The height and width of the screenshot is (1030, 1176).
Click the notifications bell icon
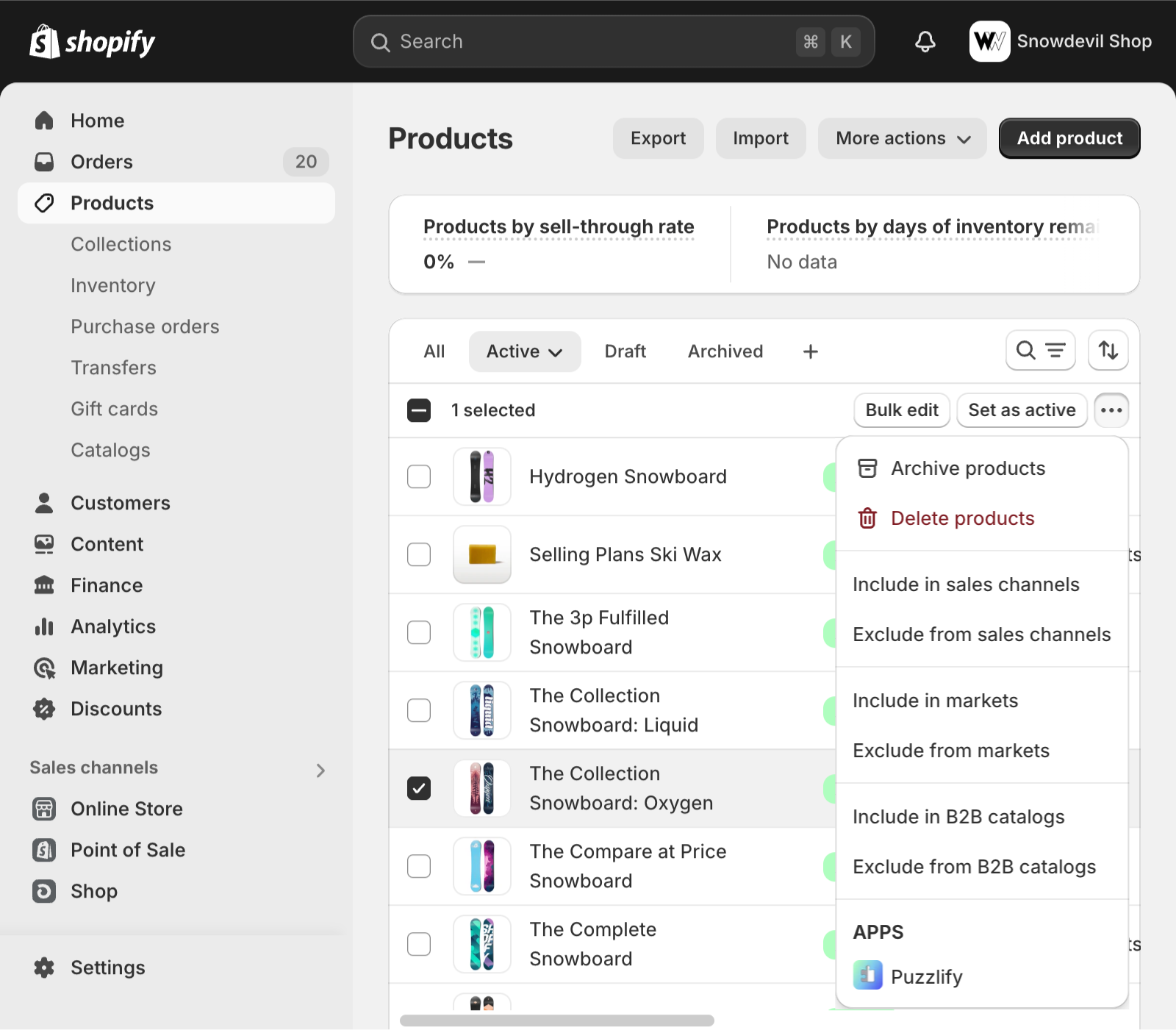pos(925,42)
